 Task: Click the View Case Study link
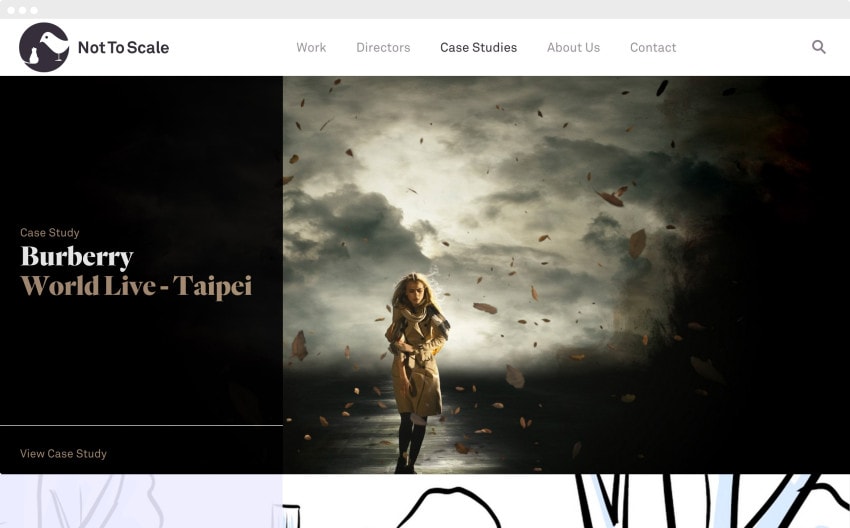63,454
